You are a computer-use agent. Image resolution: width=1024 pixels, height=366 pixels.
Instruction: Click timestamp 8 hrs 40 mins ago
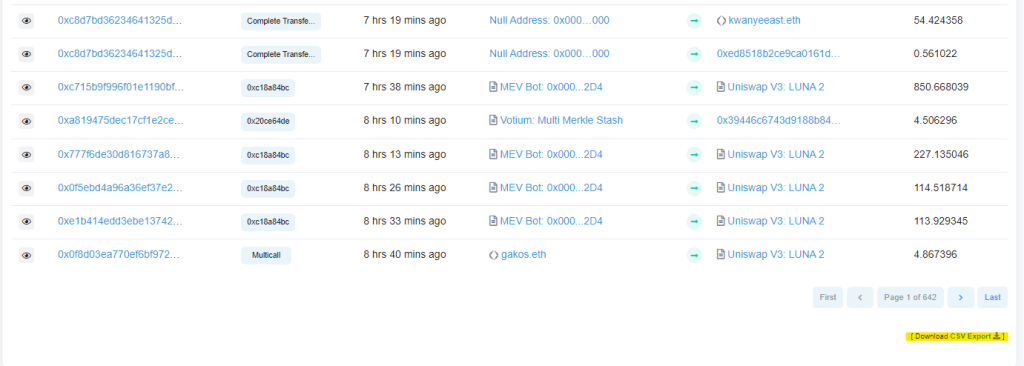tap(405, 254)
